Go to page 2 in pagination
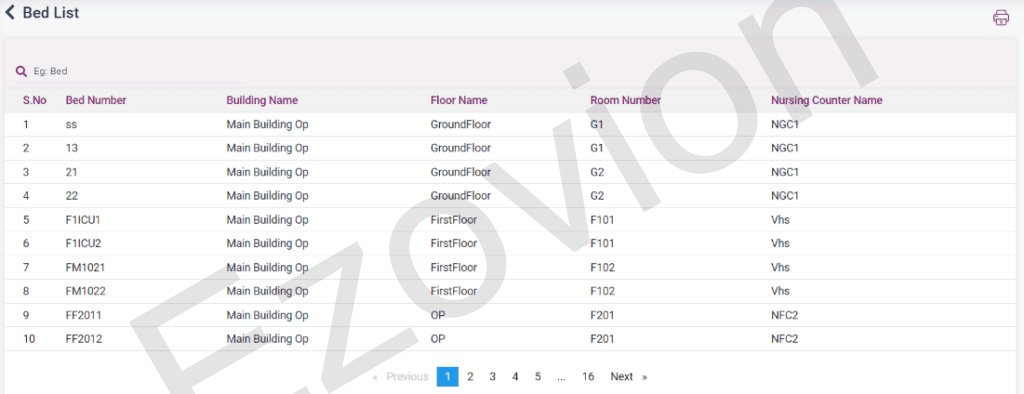Screen dimensions: 1024x394 pos(470,376)
